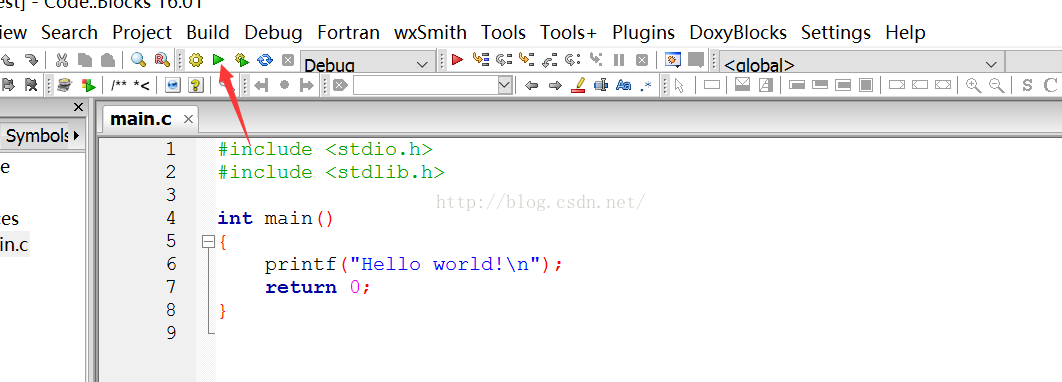The height and width of the screenshot is (382, 1062).
Task: Click the Copy icon
Action: click(85, 60)
